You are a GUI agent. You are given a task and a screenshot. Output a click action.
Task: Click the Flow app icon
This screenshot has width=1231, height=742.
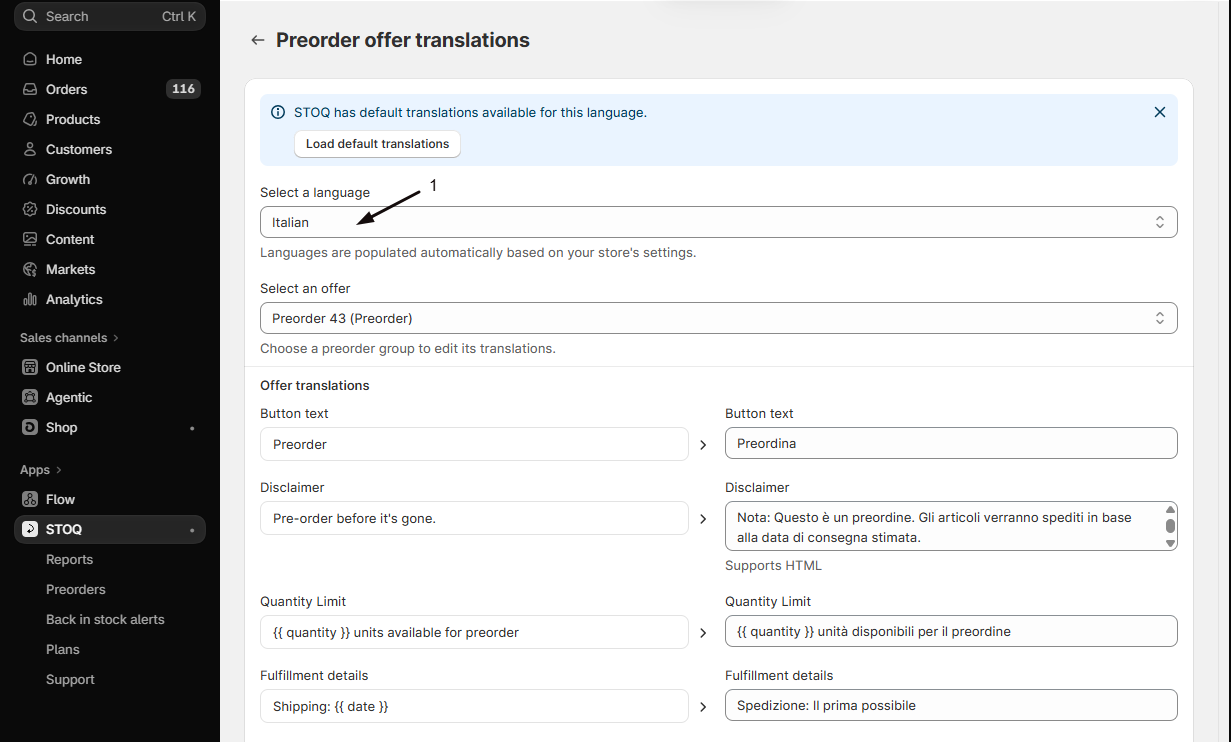(x=30, y=499)
